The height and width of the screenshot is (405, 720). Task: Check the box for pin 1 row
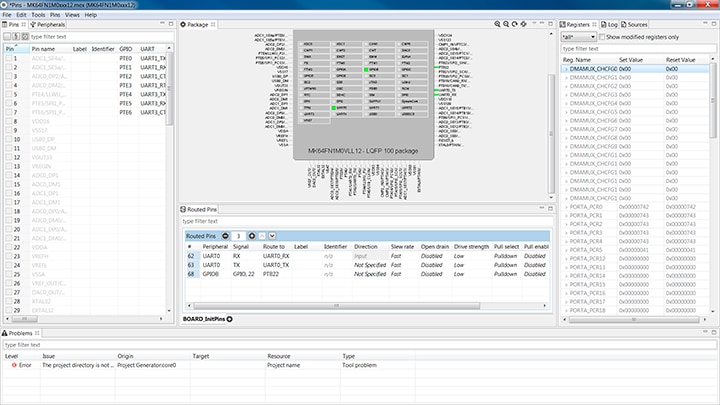[8, 59]
